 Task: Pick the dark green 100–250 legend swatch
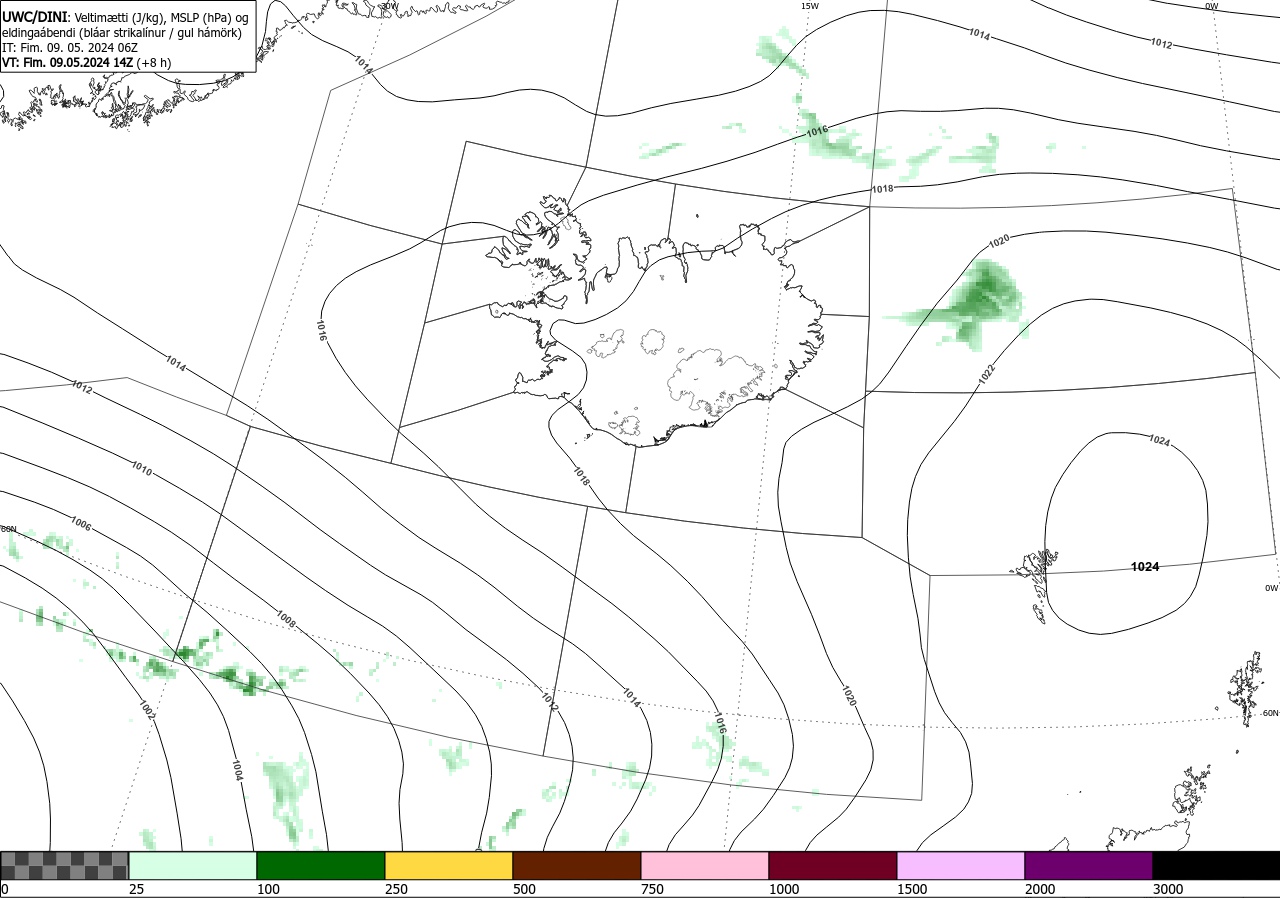point(321,865)
